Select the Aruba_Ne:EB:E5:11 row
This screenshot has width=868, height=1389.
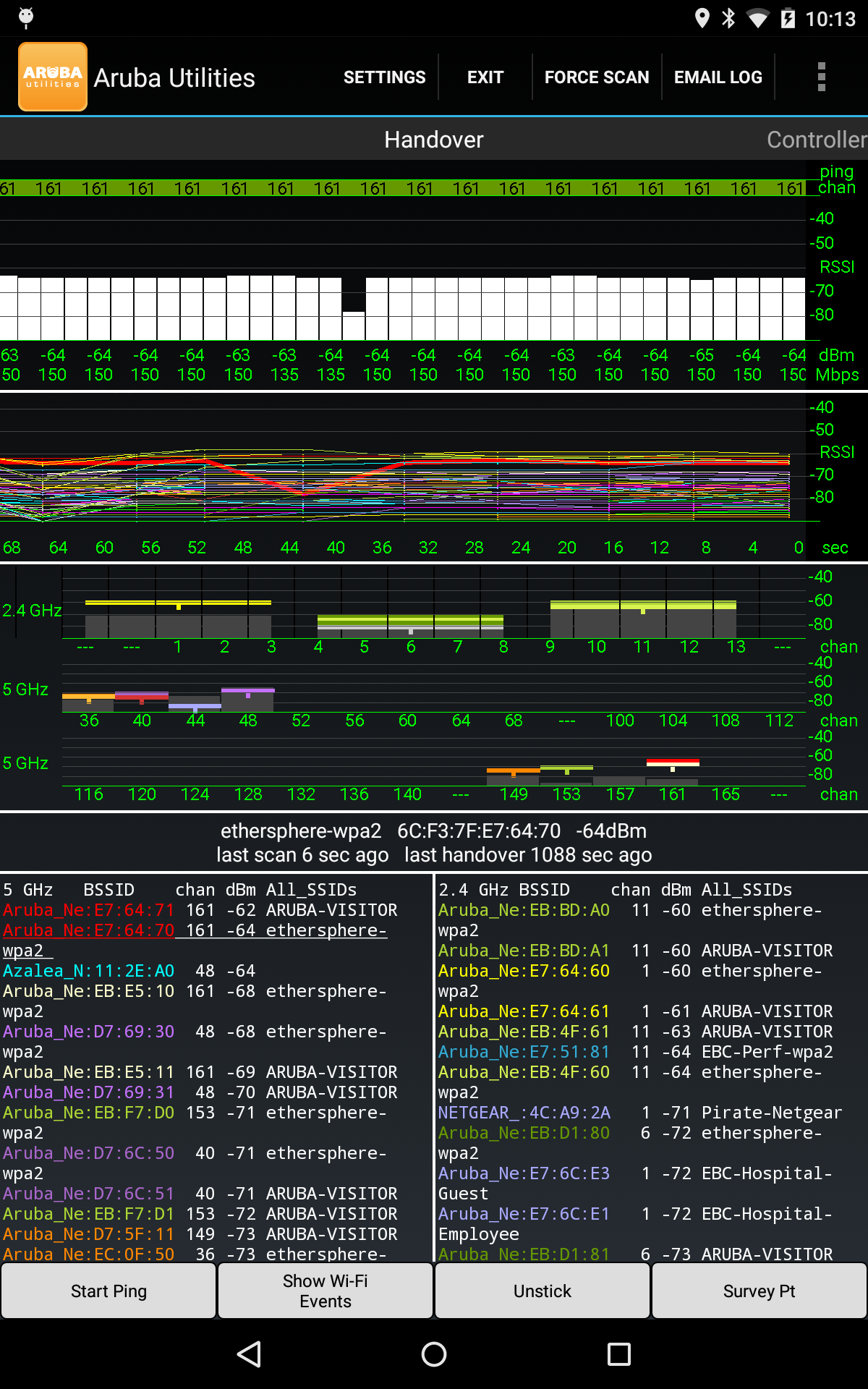pyautogui.click(x=200, y=1072)
